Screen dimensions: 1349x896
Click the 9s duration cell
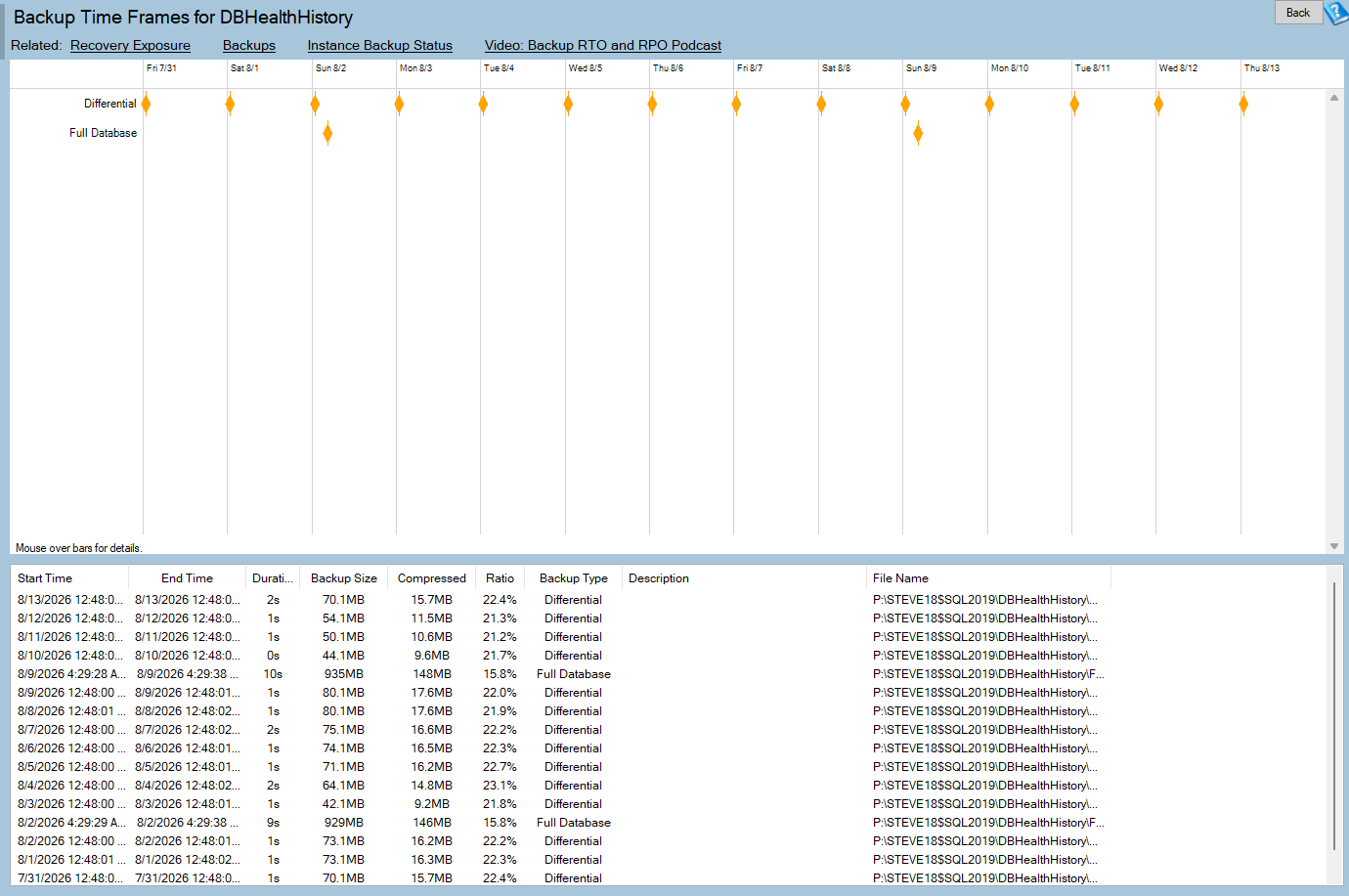point(273,823)
